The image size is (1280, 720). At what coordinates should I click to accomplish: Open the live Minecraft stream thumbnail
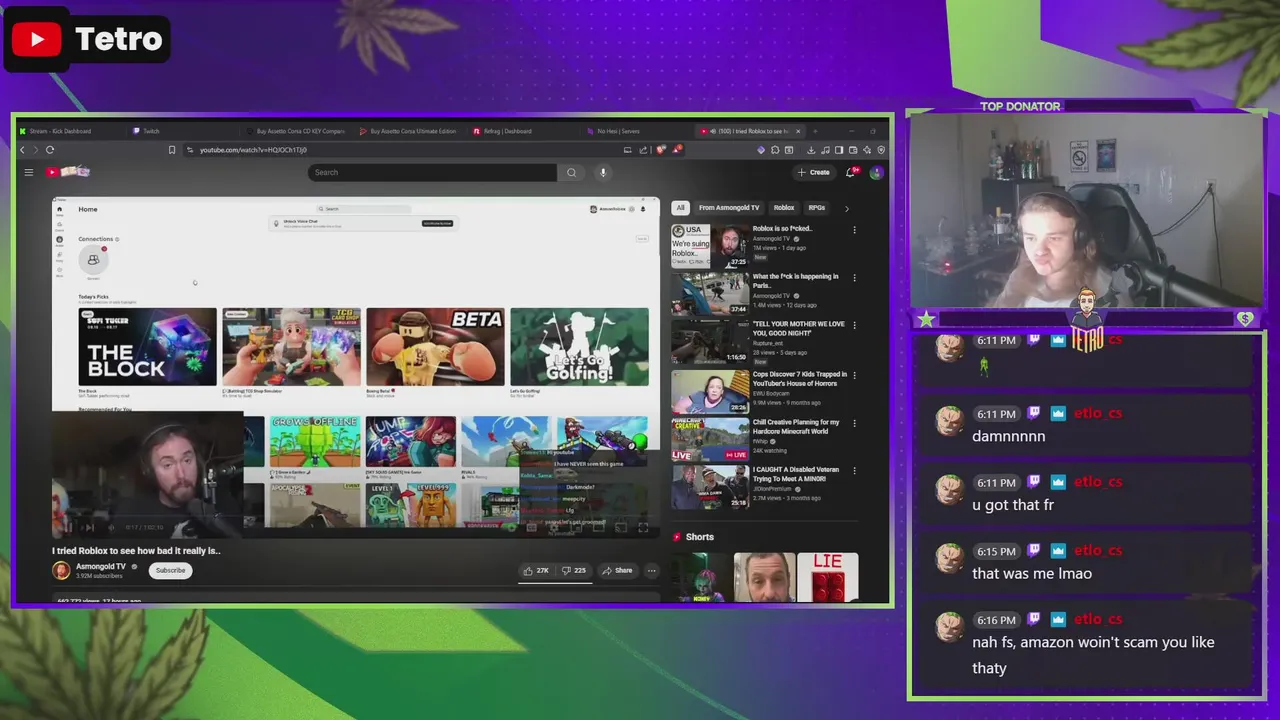[x=710, y=440]
